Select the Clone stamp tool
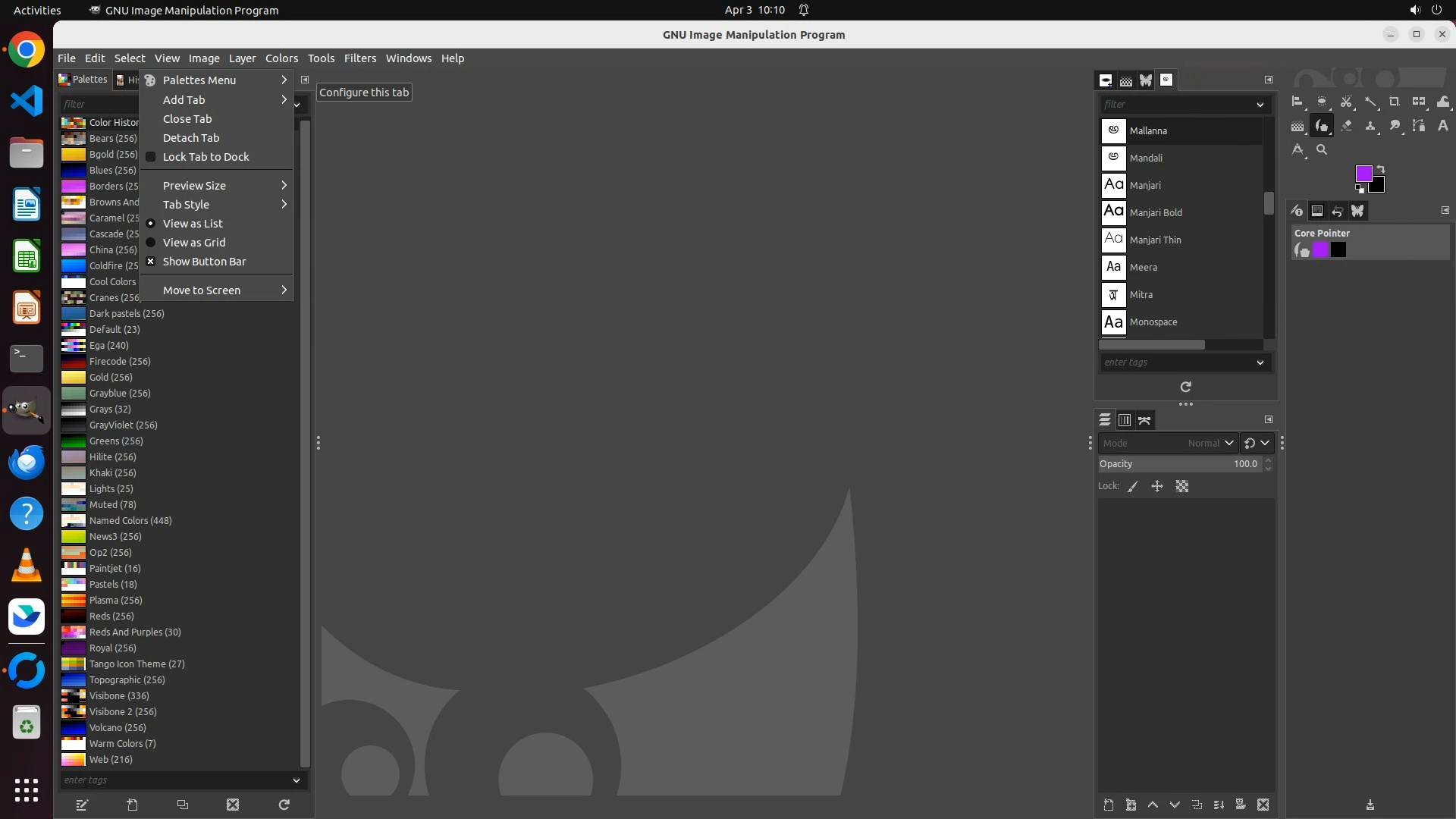The height and width of the screenshot is (819, 1456). click(1370, 126)
